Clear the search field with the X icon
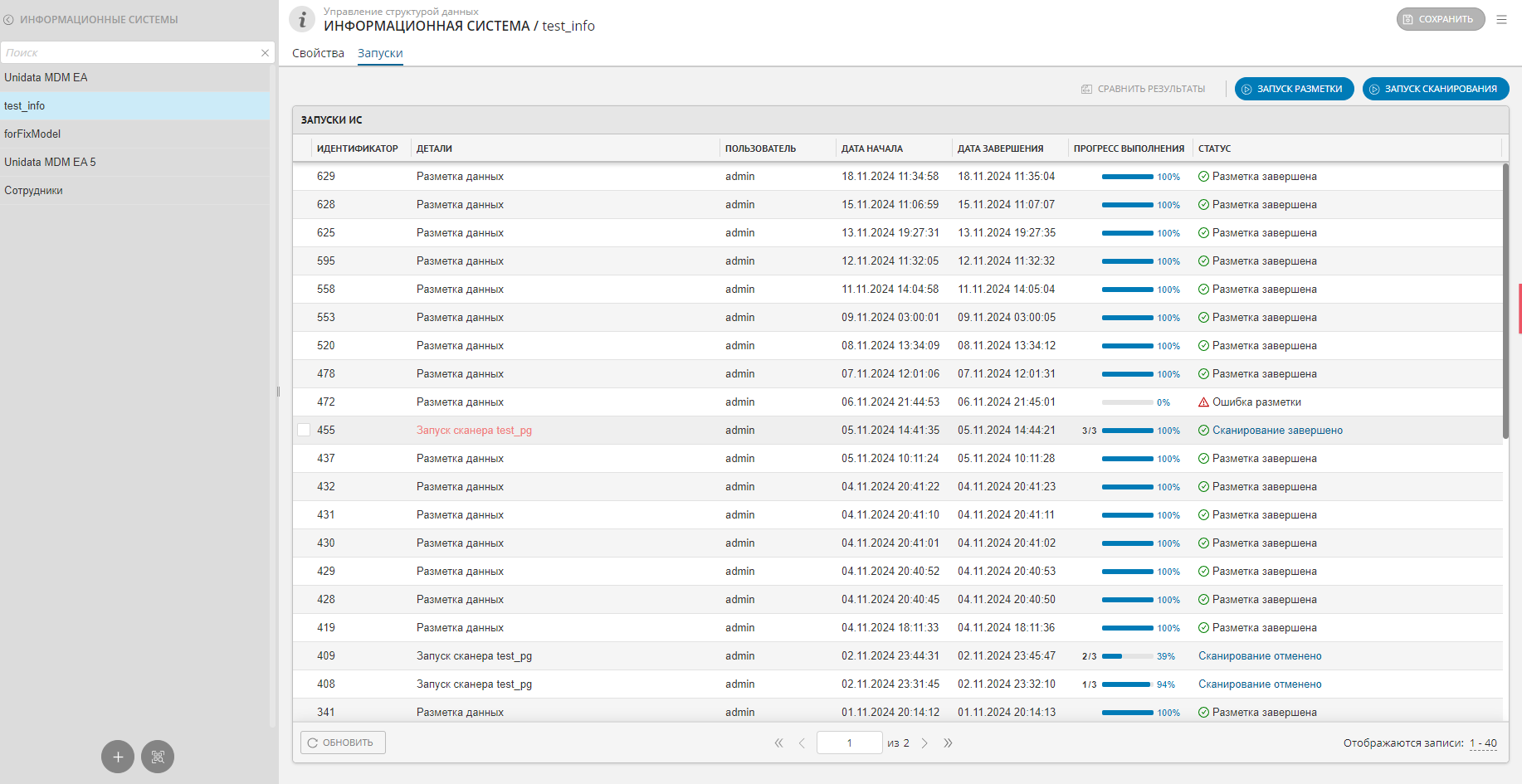1522x784 pixels. [265, 53]
